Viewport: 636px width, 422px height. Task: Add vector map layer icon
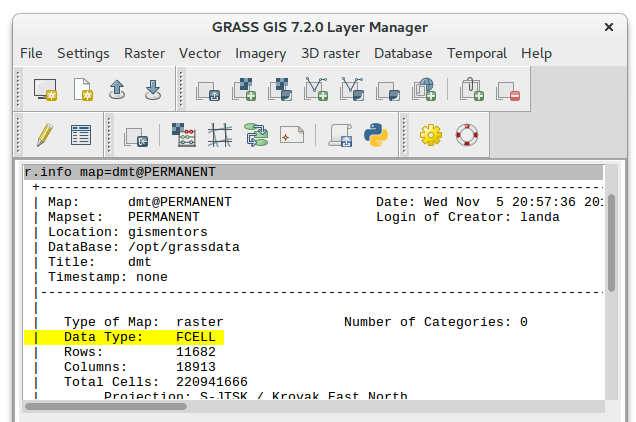pyautogui.click(x=316, y=90)
